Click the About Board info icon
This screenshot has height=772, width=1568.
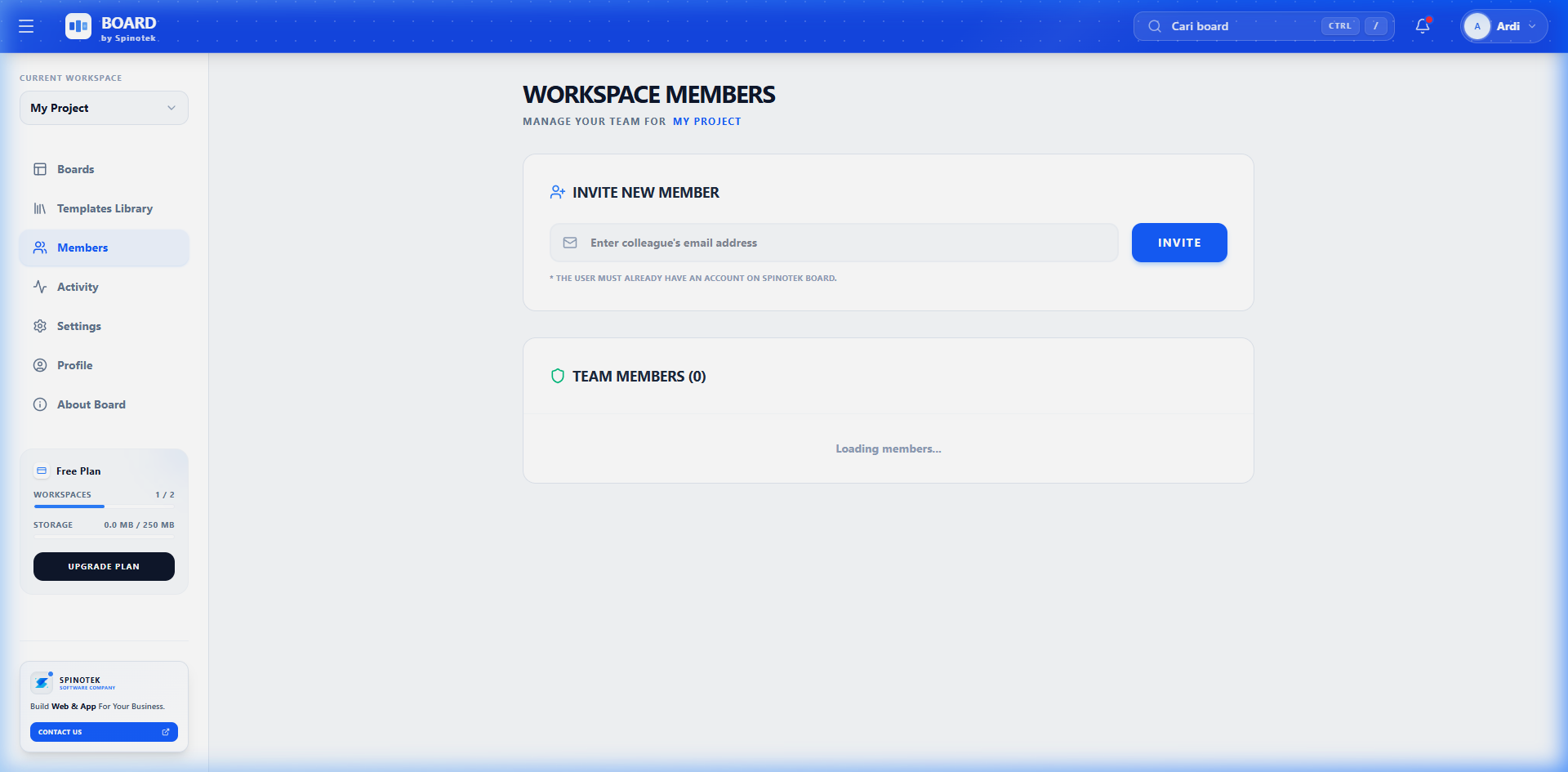coord(40,404)
